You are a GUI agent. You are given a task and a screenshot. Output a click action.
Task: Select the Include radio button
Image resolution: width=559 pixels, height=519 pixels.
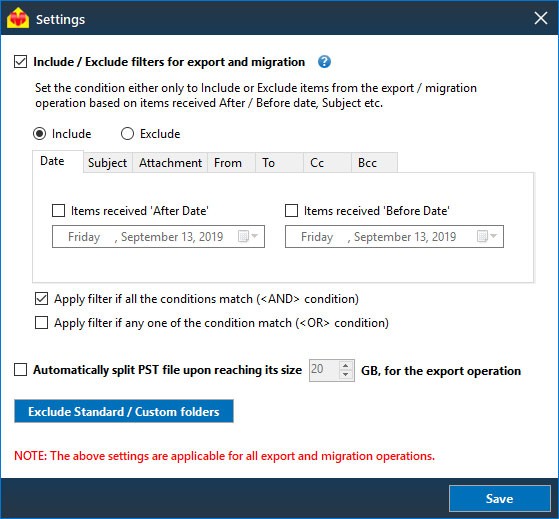(x=39, y=134)
